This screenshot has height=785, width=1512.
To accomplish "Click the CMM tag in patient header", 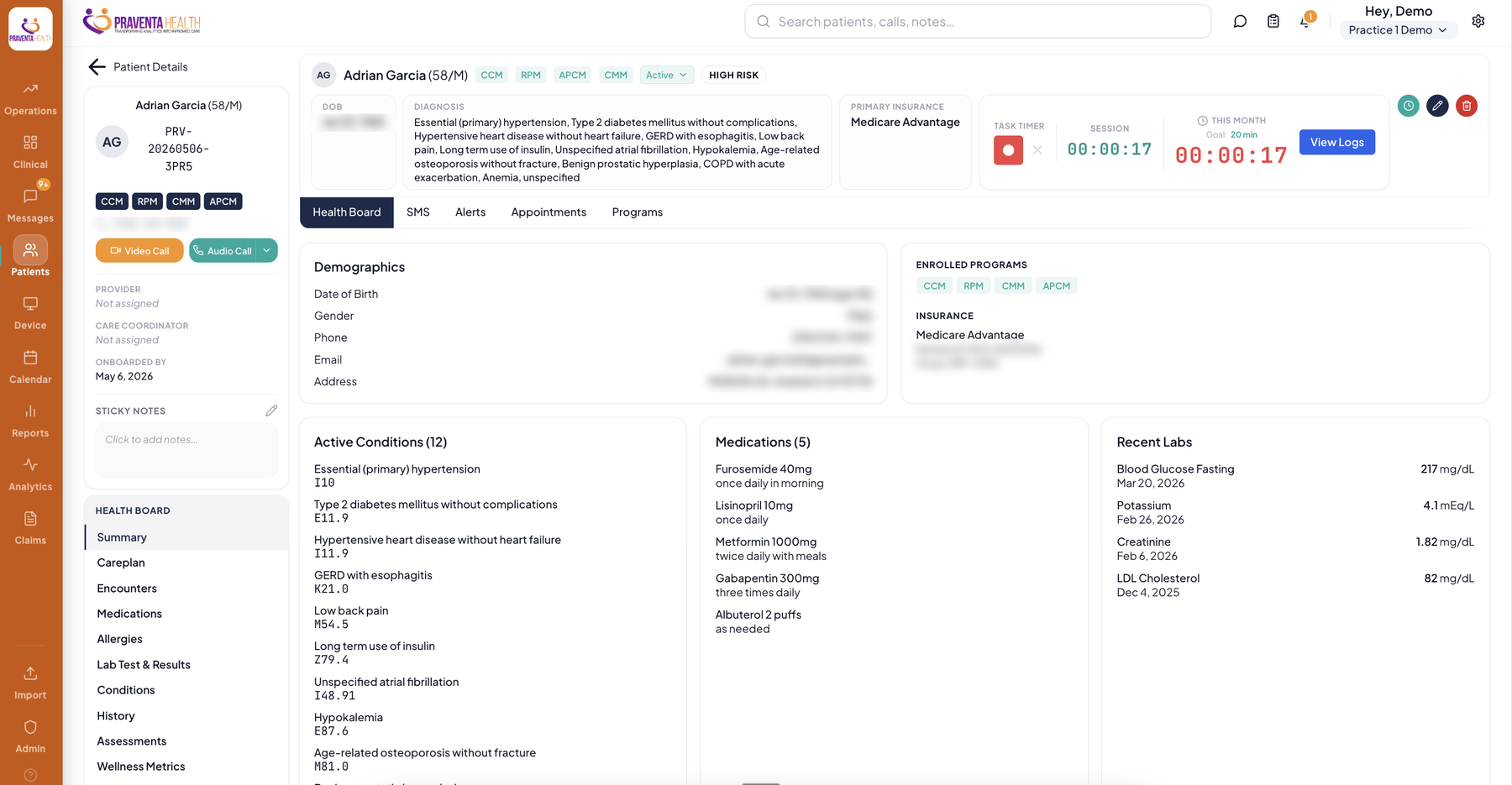I will pyautogui.click(x=616, y=75).
